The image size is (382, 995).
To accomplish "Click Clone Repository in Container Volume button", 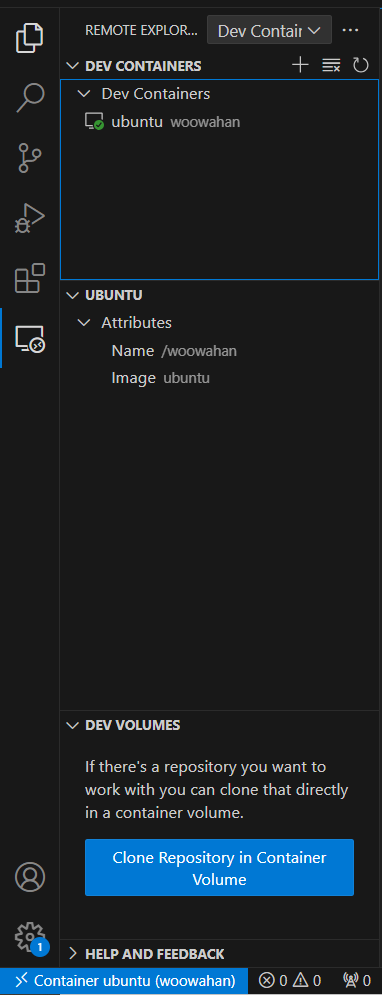I will (219, 867).
